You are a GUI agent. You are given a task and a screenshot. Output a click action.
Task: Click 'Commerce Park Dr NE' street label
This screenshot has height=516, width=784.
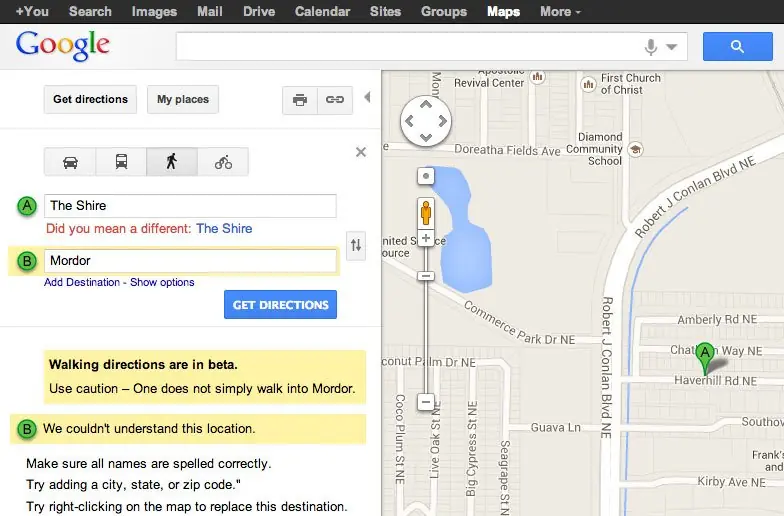click(x=520, y=323)
